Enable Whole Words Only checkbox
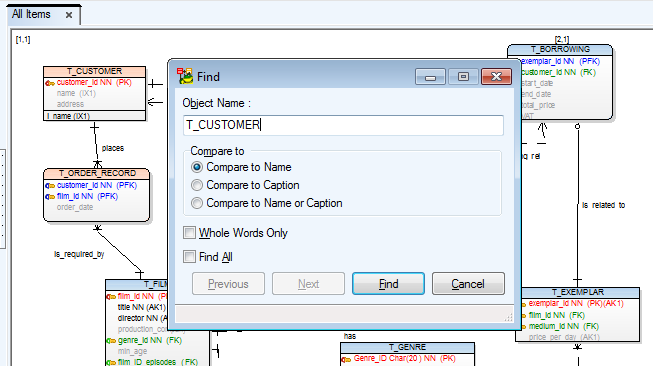 tap(189, 232)
